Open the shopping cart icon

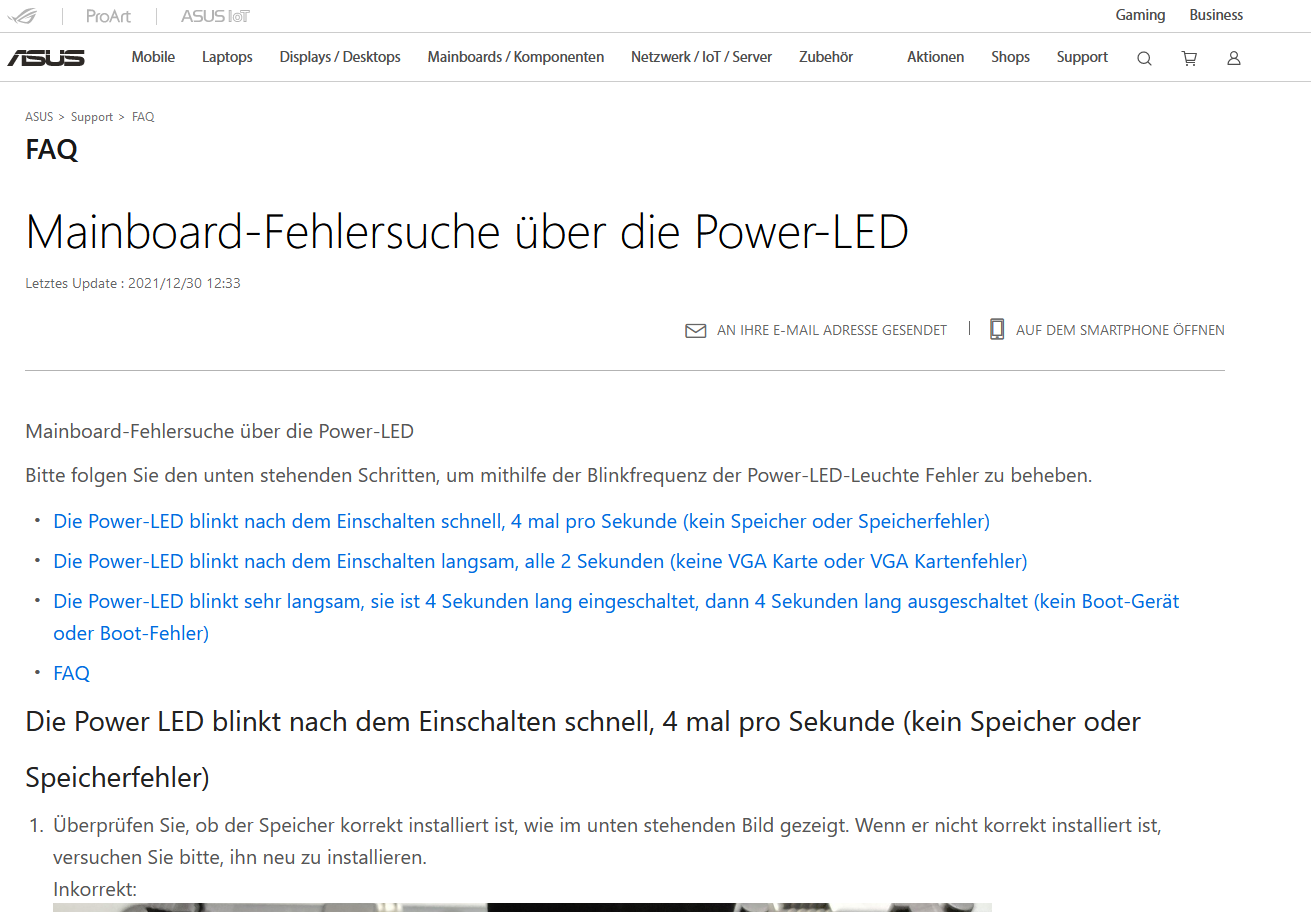[x=1189, y=58]
